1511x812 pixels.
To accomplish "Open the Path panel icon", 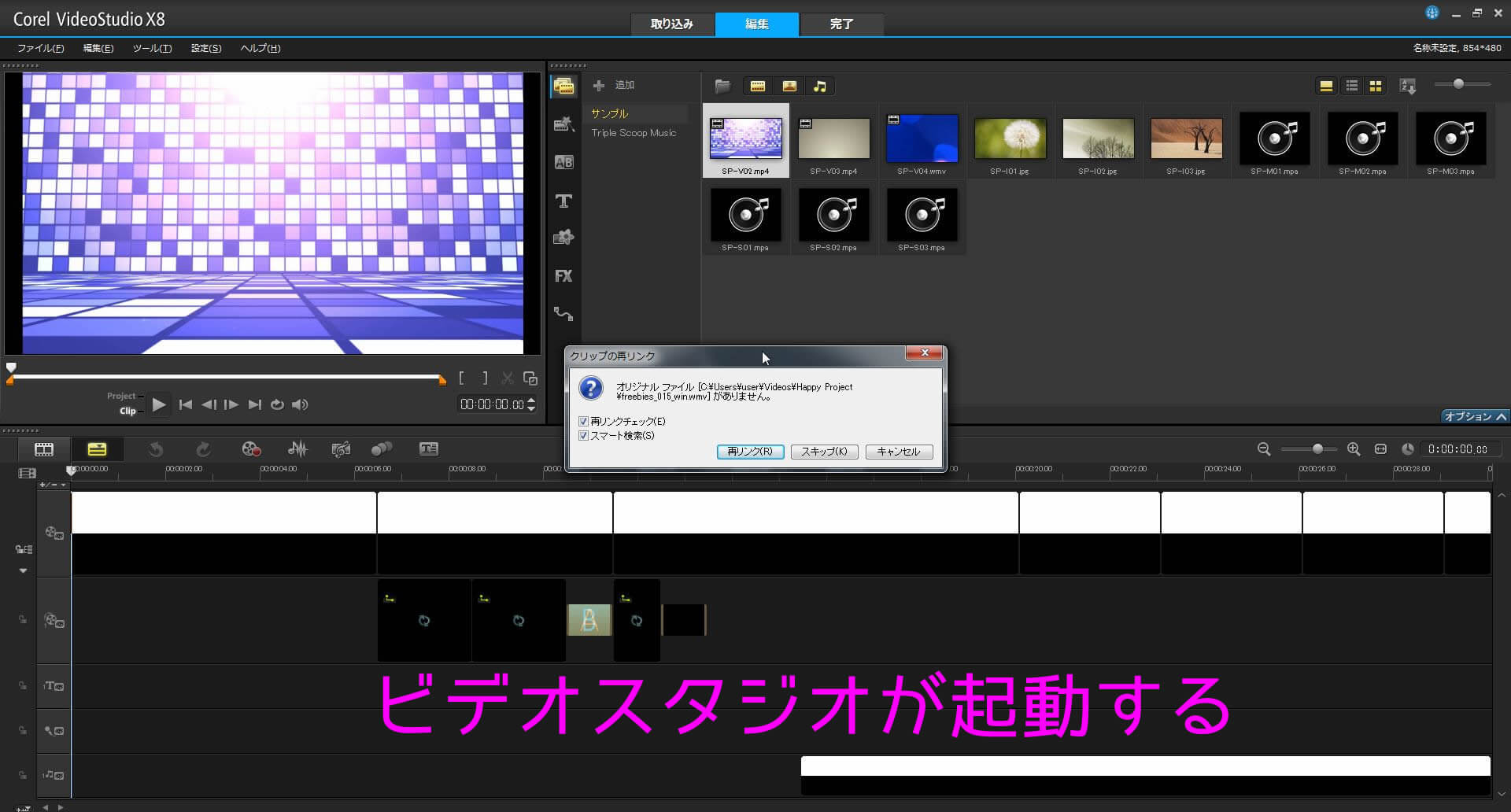I will [563, 314].
